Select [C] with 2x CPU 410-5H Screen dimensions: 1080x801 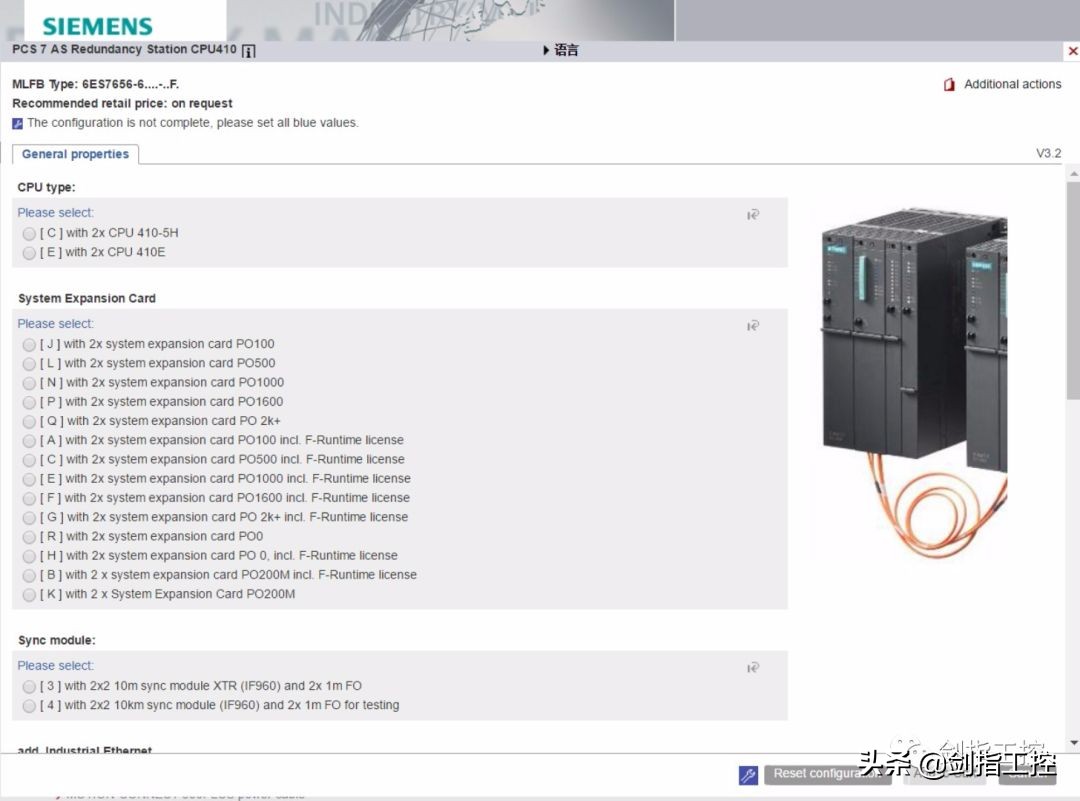29,233
